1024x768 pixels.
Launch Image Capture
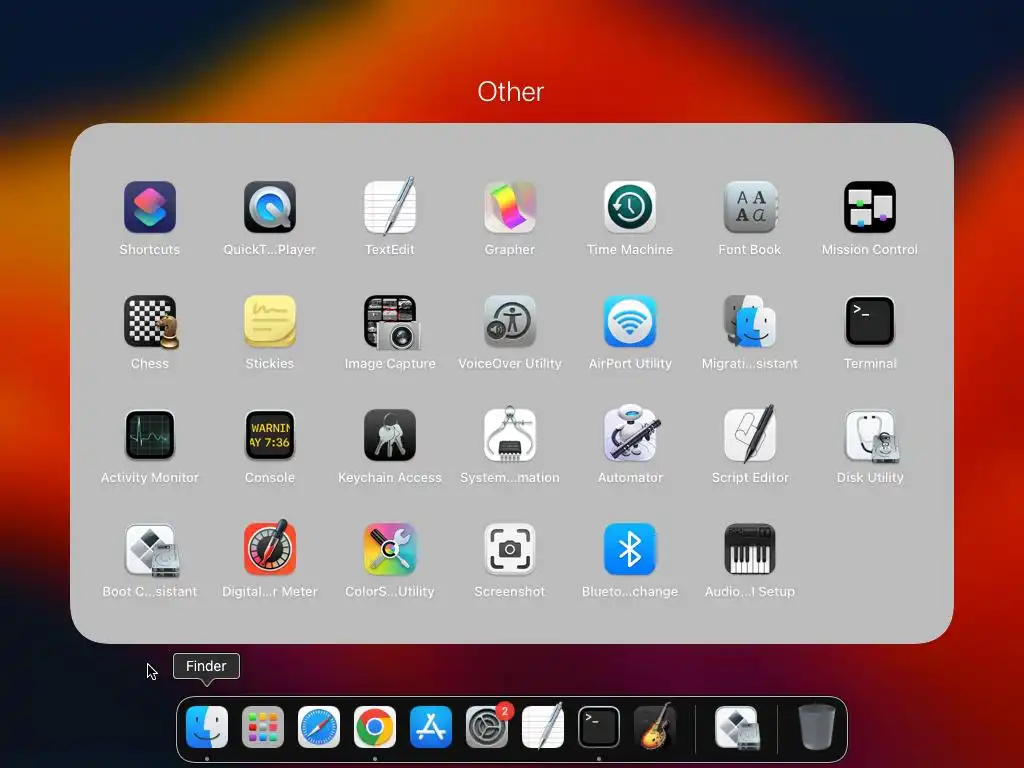click(392, 322)
